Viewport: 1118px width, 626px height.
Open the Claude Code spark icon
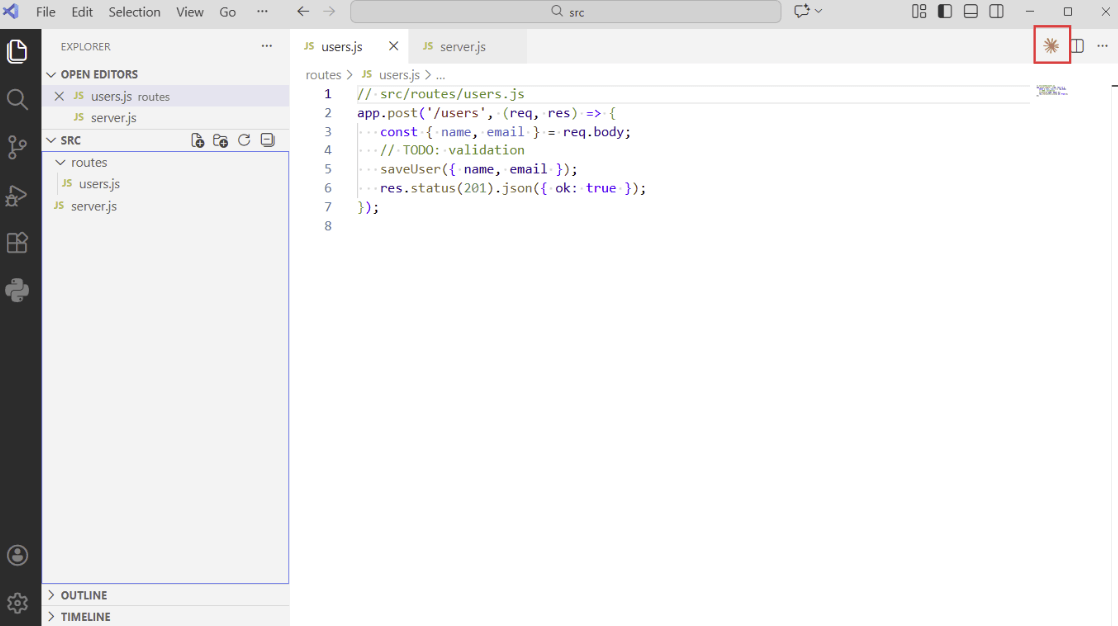click(1051, 46)
